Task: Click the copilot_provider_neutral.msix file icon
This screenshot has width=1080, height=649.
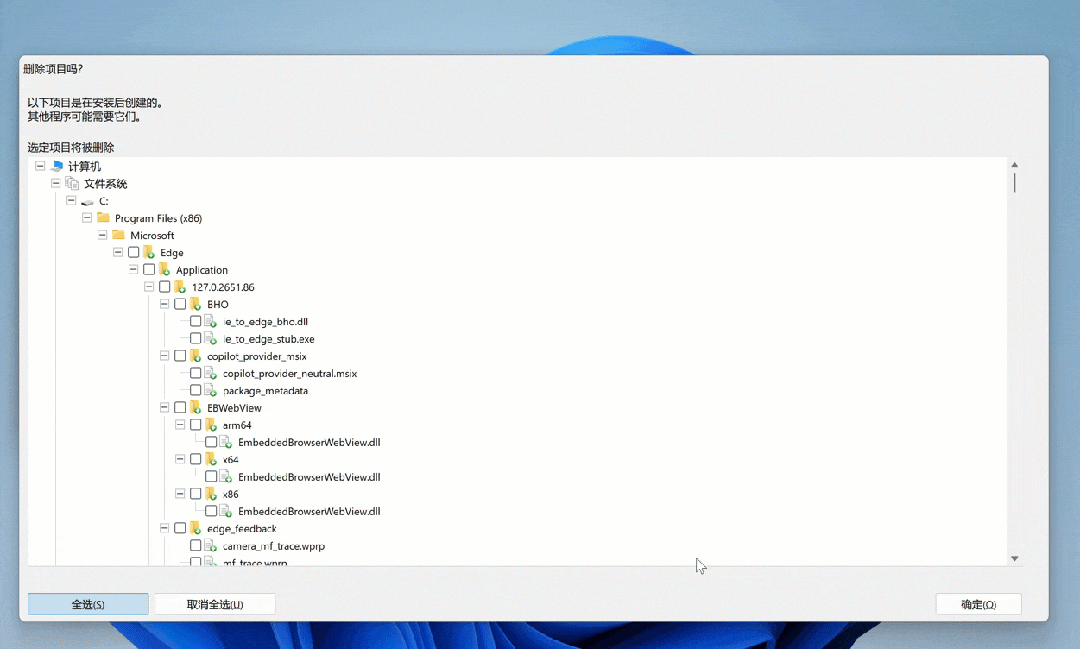Action: tap(211, 373)
